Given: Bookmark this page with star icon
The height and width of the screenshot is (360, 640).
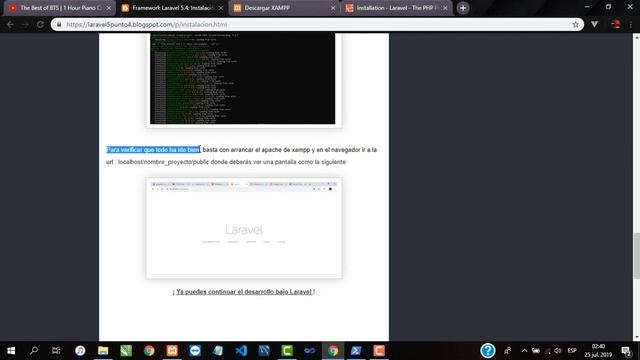Looking at the screenshot, I should (x=576, y=24).
